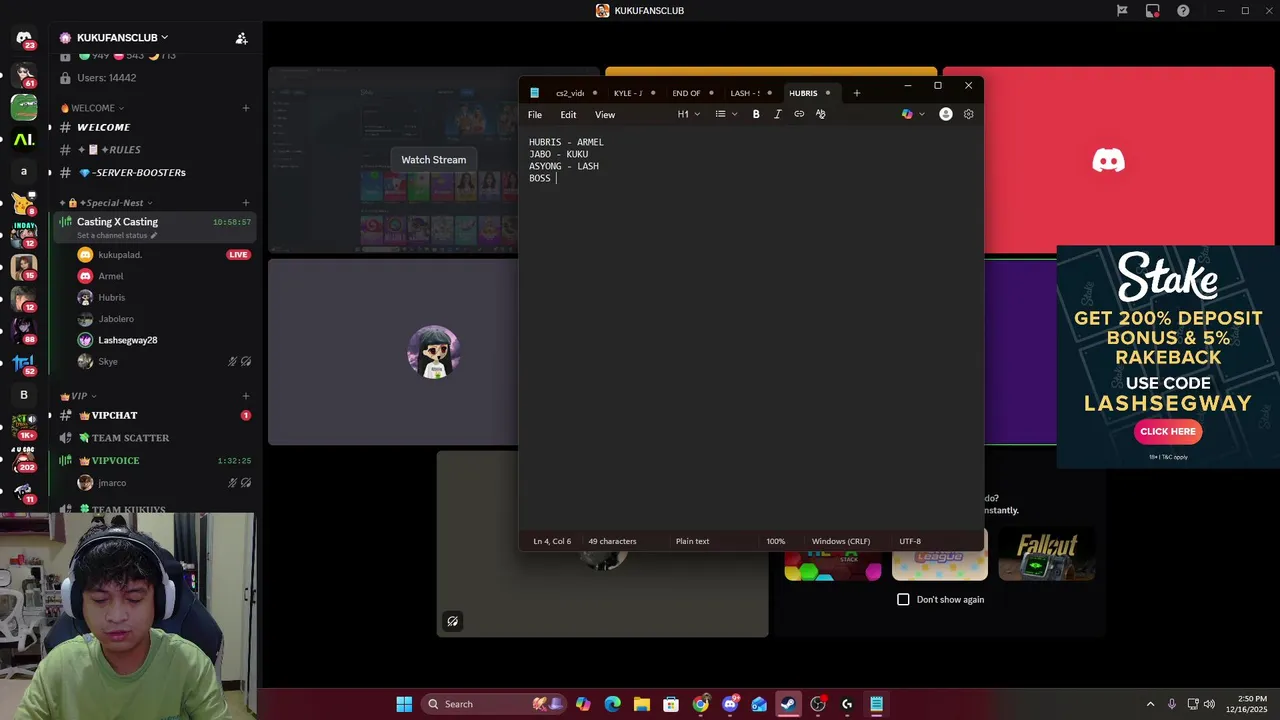Open the Edit menu in Notepad

click(568, 115)
